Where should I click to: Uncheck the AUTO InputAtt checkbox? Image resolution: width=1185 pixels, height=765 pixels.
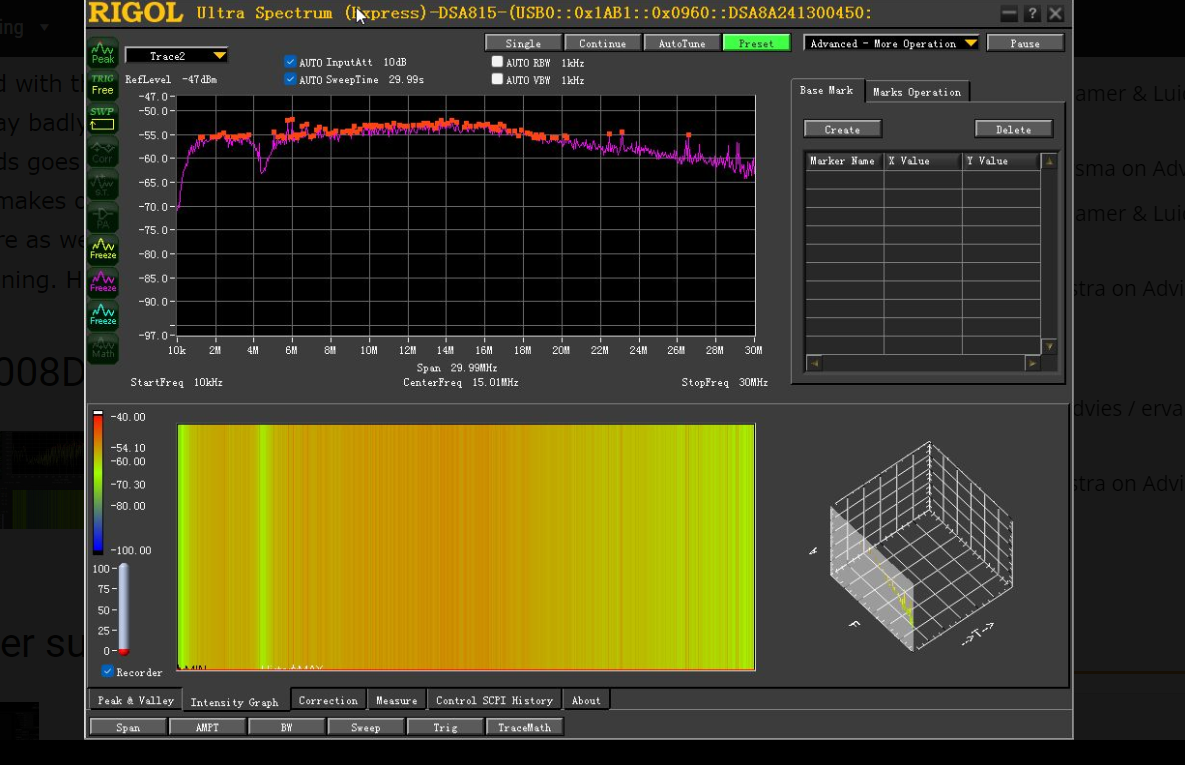pyautogui.click(x=290, y=62)
